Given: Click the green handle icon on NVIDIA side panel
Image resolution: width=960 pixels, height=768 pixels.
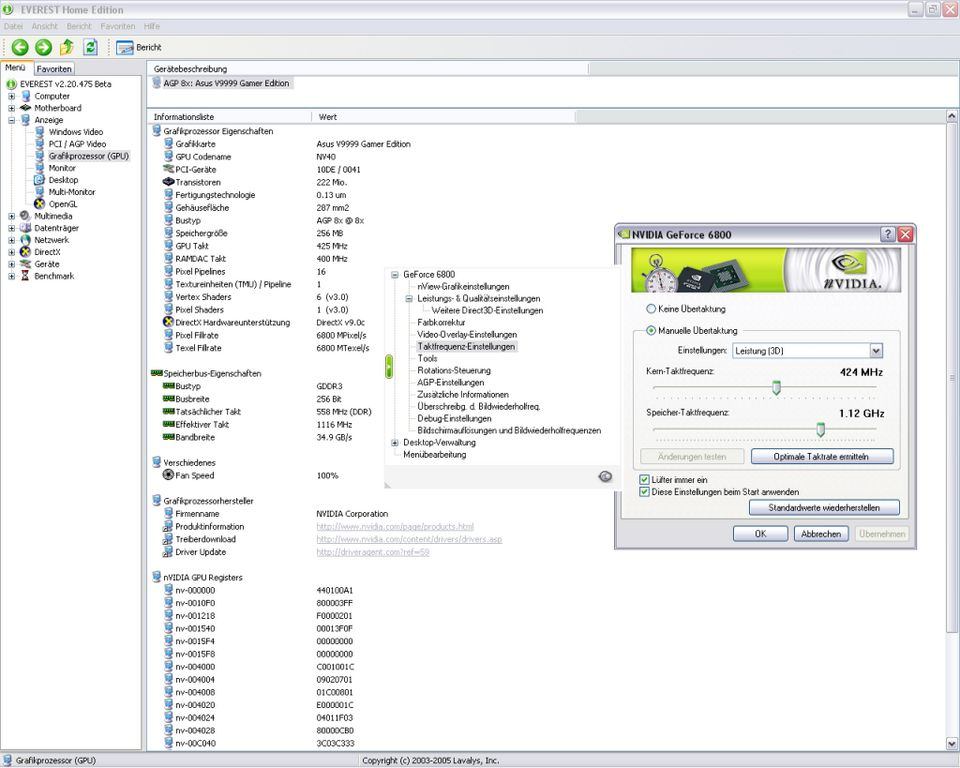Looking at the screenshot, I should coord(389,367).
